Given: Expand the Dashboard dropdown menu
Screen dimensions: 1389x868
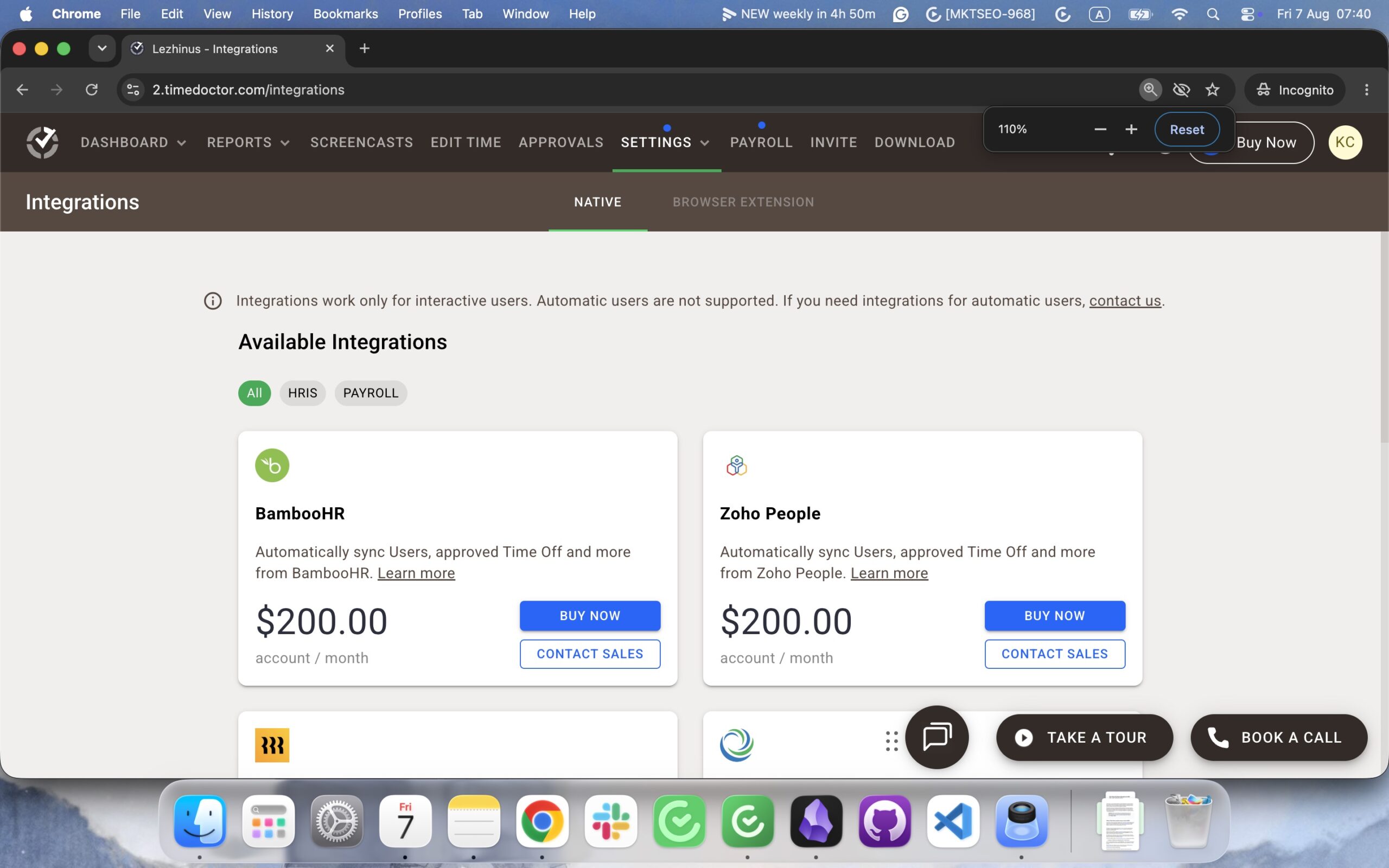Looking at the screenshot, I should tap(133, 142).
